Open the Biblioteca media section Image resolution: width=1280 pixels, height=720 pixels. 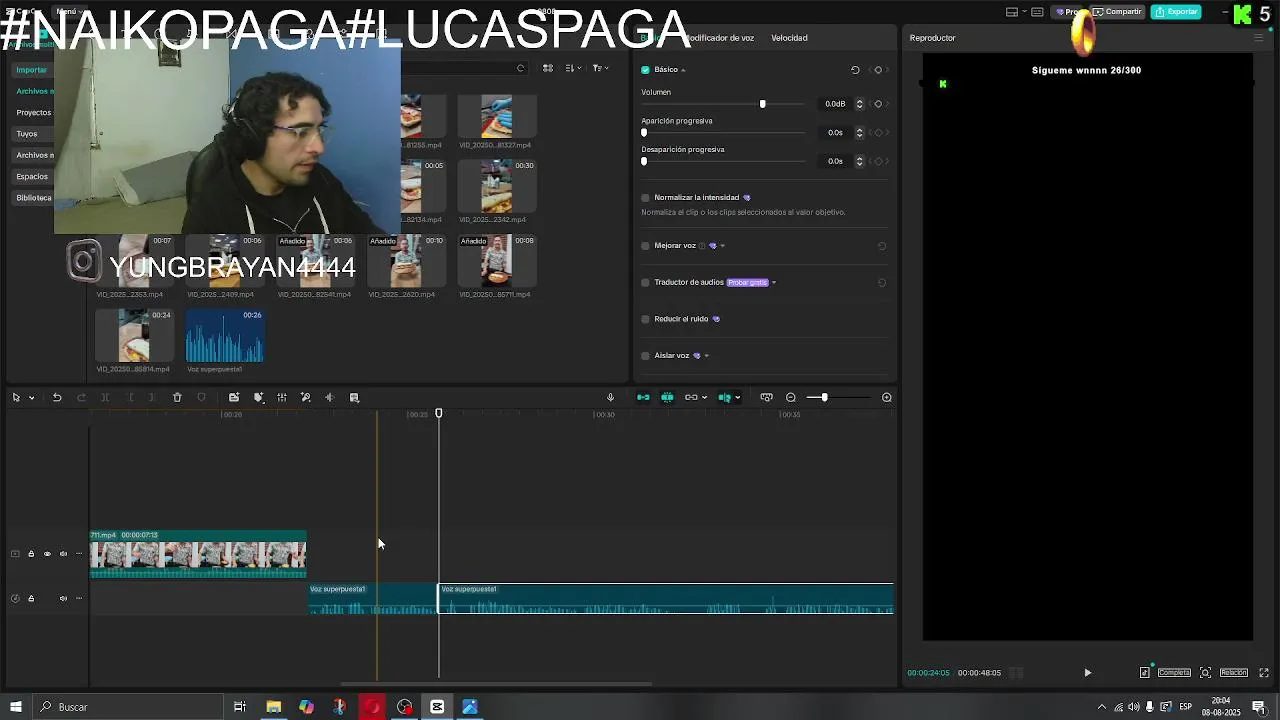pos(33,198)
